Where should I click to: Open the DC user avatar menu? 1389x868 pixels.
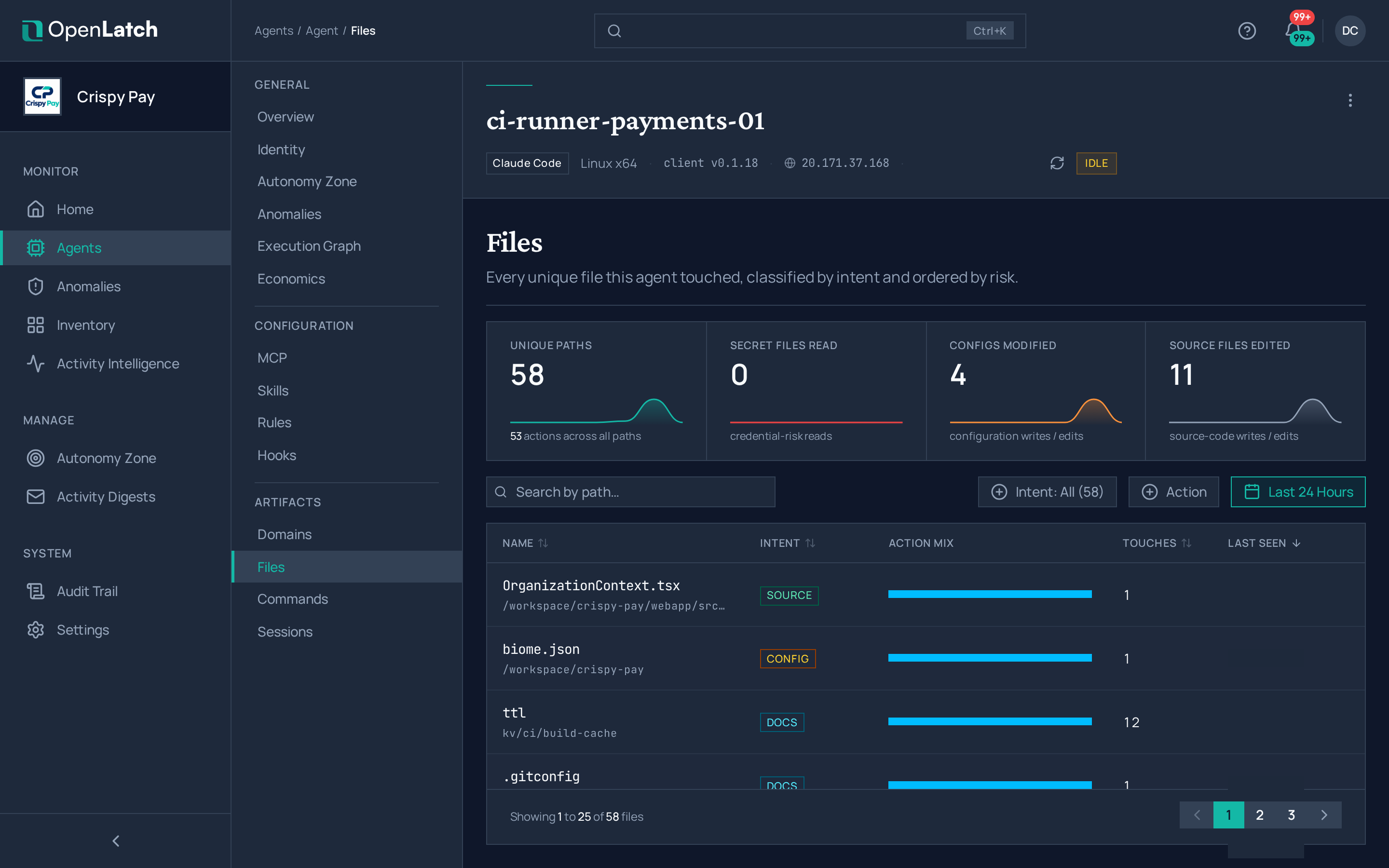pyautogui.click(x=1349, y=30)
